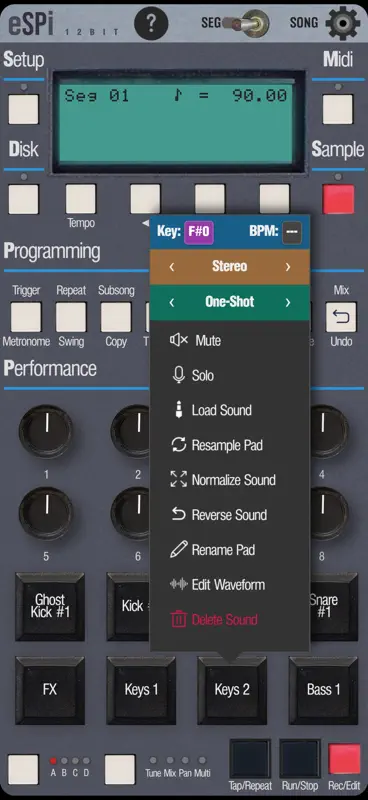Go to previous option left of One-Shot
368x800 pixels.
(x=172, y=303)
